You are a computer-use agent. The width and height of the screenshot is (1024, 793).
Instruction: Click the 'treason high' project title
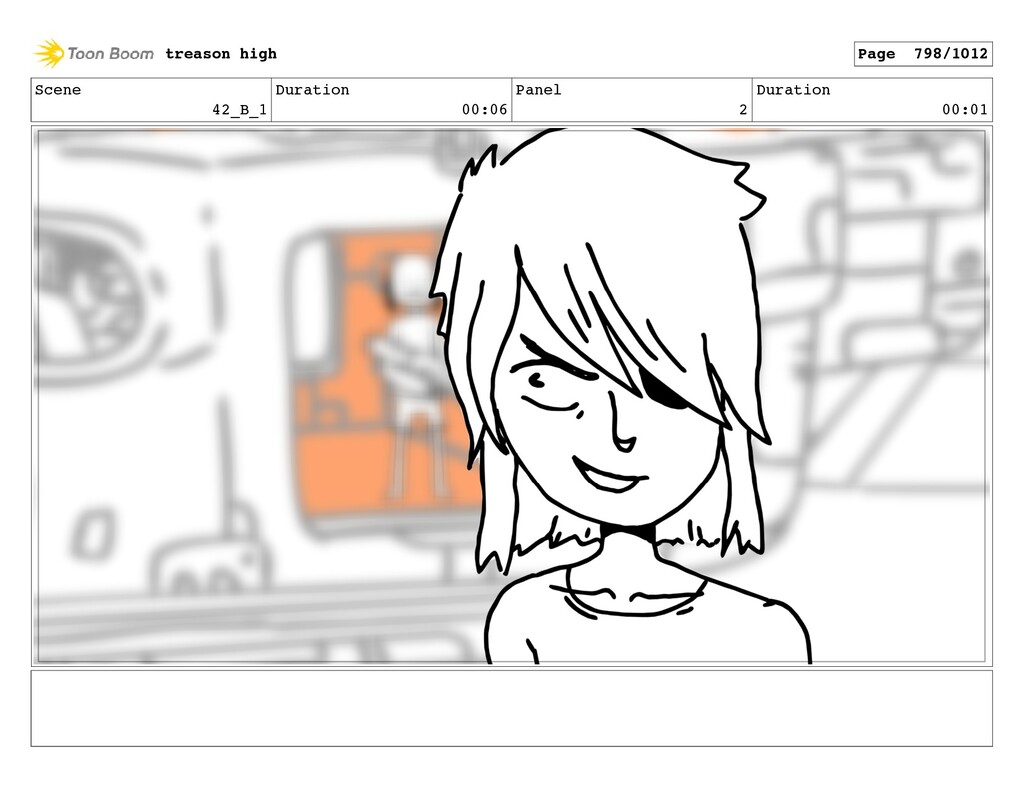pyautogui.click(x=221, y=54)
